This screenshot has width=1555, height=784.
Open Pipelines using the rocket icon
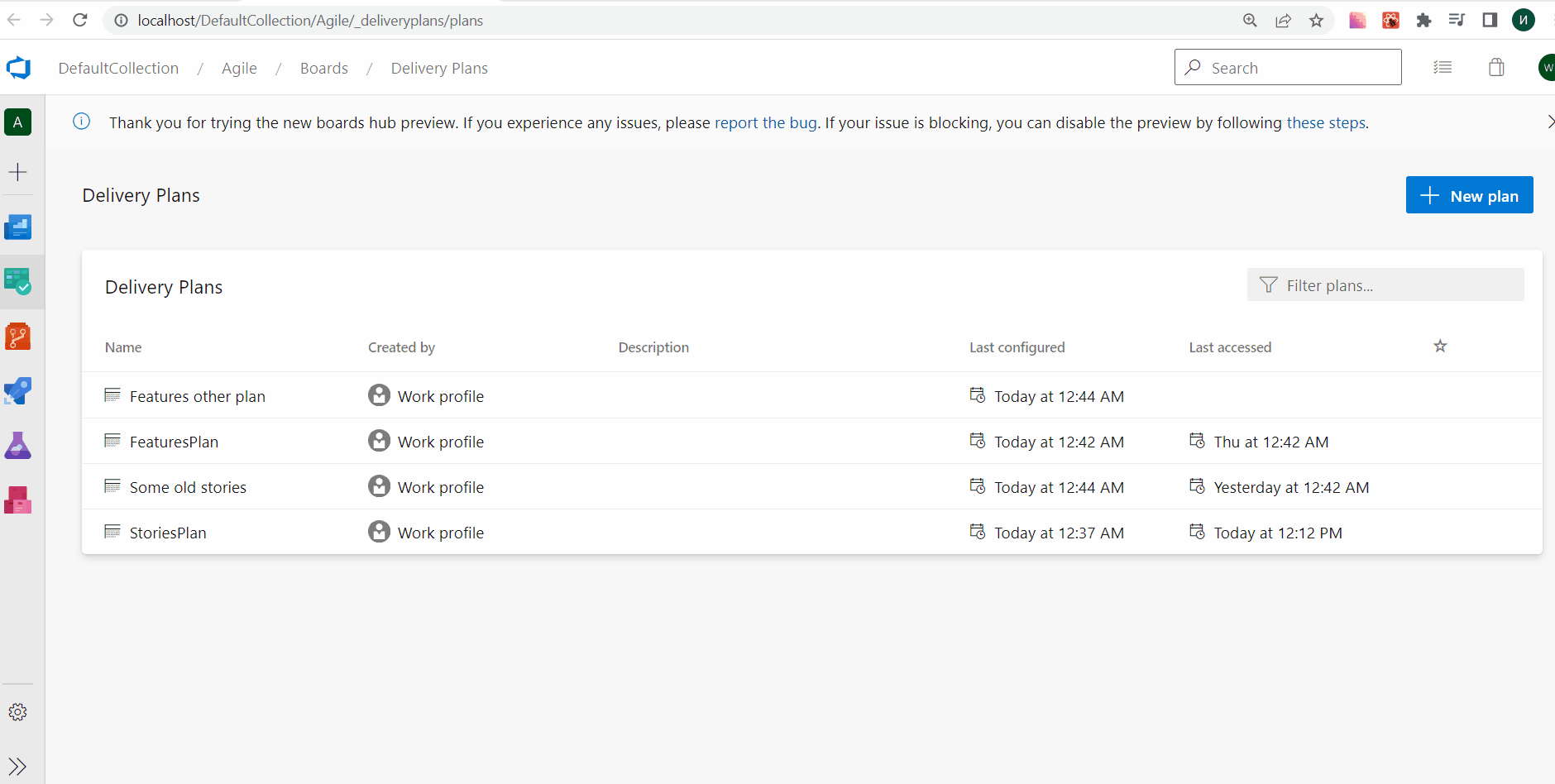[17, 390]
